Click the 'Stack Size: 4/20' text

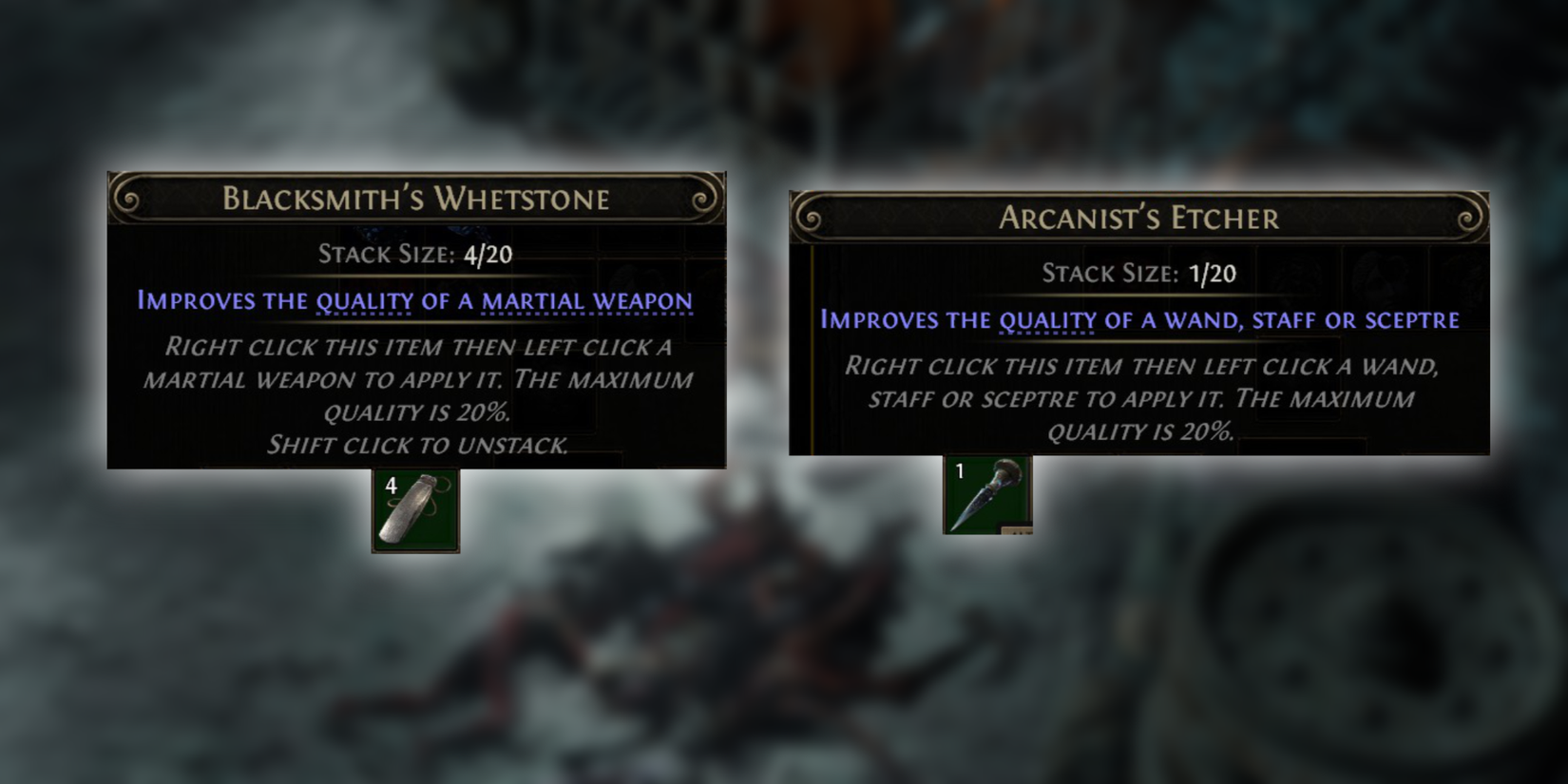click(x=415, y=255)
